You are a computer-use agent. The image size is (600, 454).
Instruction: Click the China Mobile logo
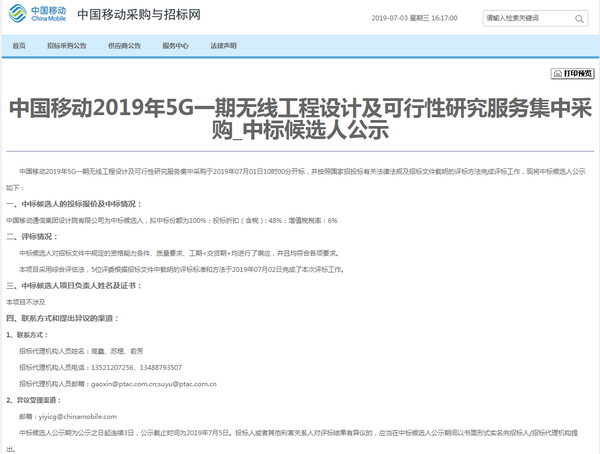37,13
